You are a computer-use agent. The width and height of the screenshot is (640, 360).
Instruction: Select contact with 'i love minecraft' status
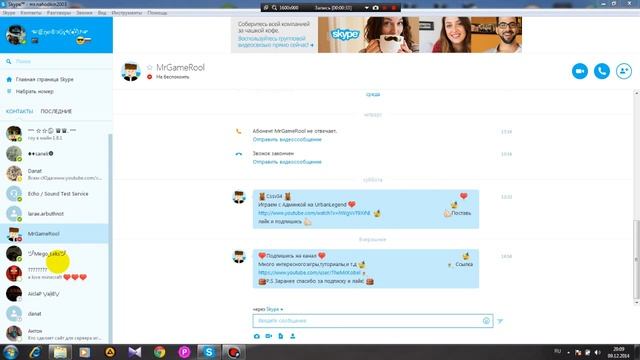[54, 273]
